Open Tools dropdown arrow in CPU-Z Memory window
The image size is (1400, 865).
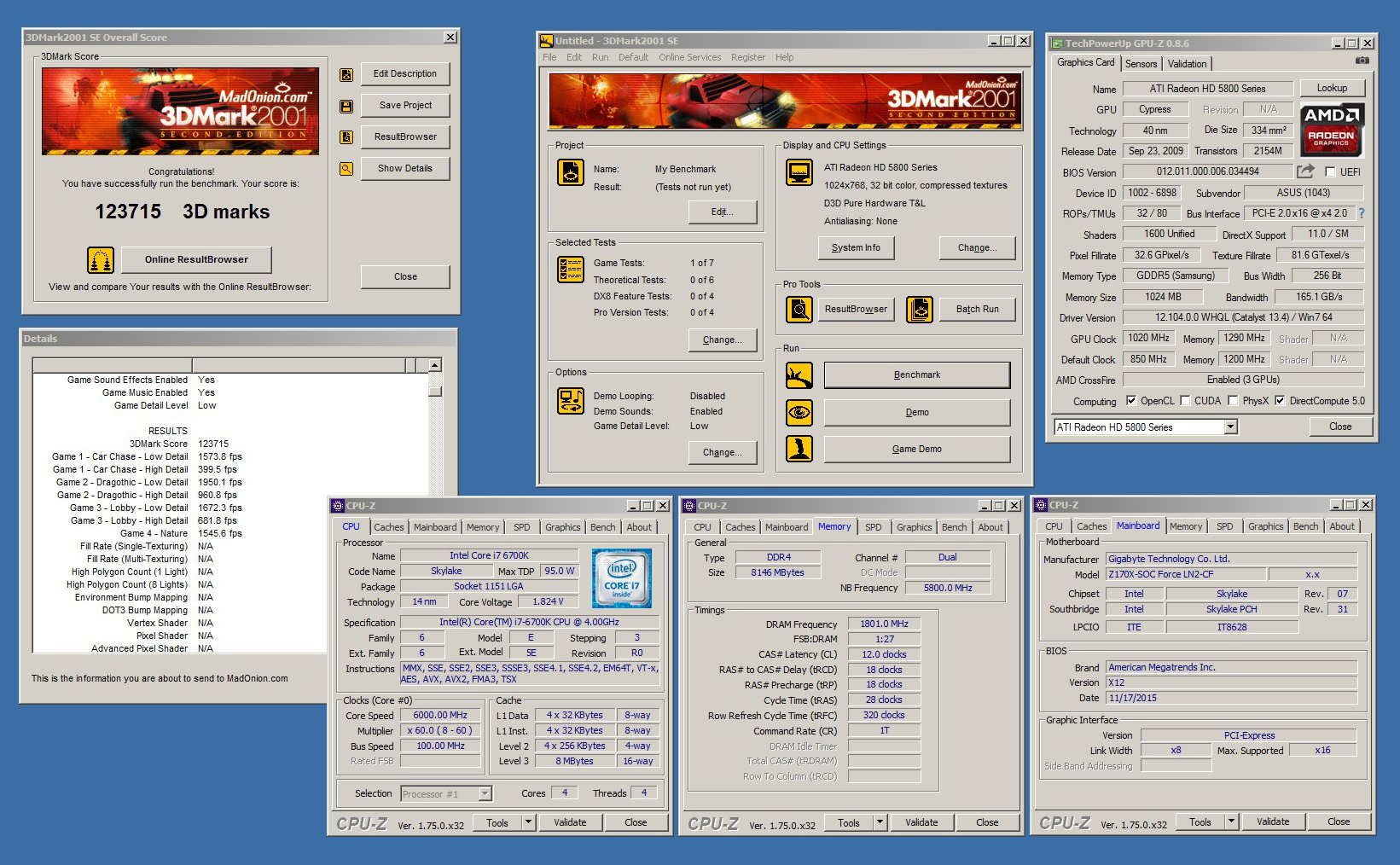pyautogui.click(x=880, y=822)
